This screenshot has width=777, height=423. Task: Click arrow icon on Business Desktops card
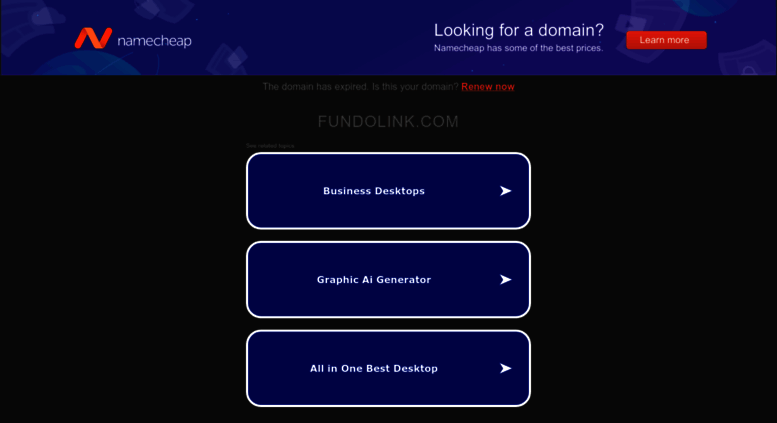coord(505,191)
